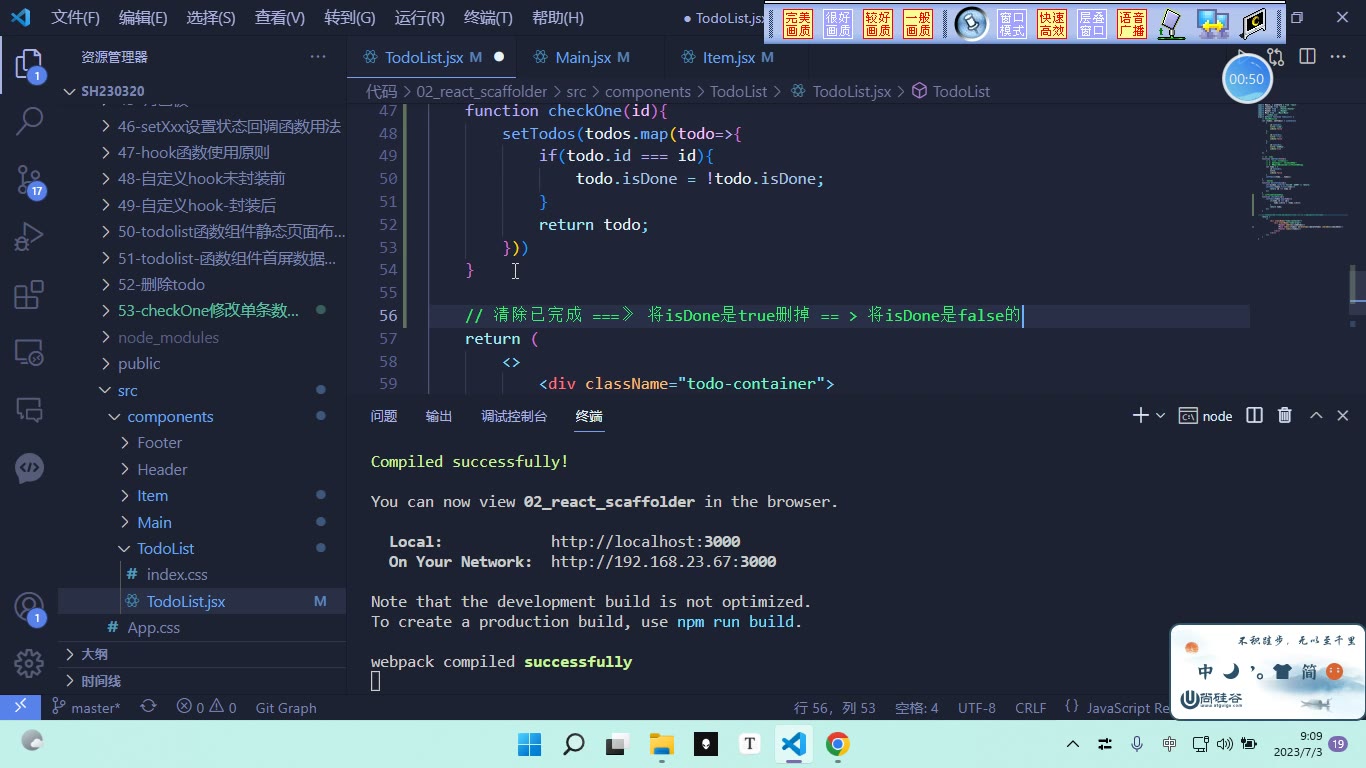Collapse the components folder
Screen dimensions: 1366x768
point(170,417)
